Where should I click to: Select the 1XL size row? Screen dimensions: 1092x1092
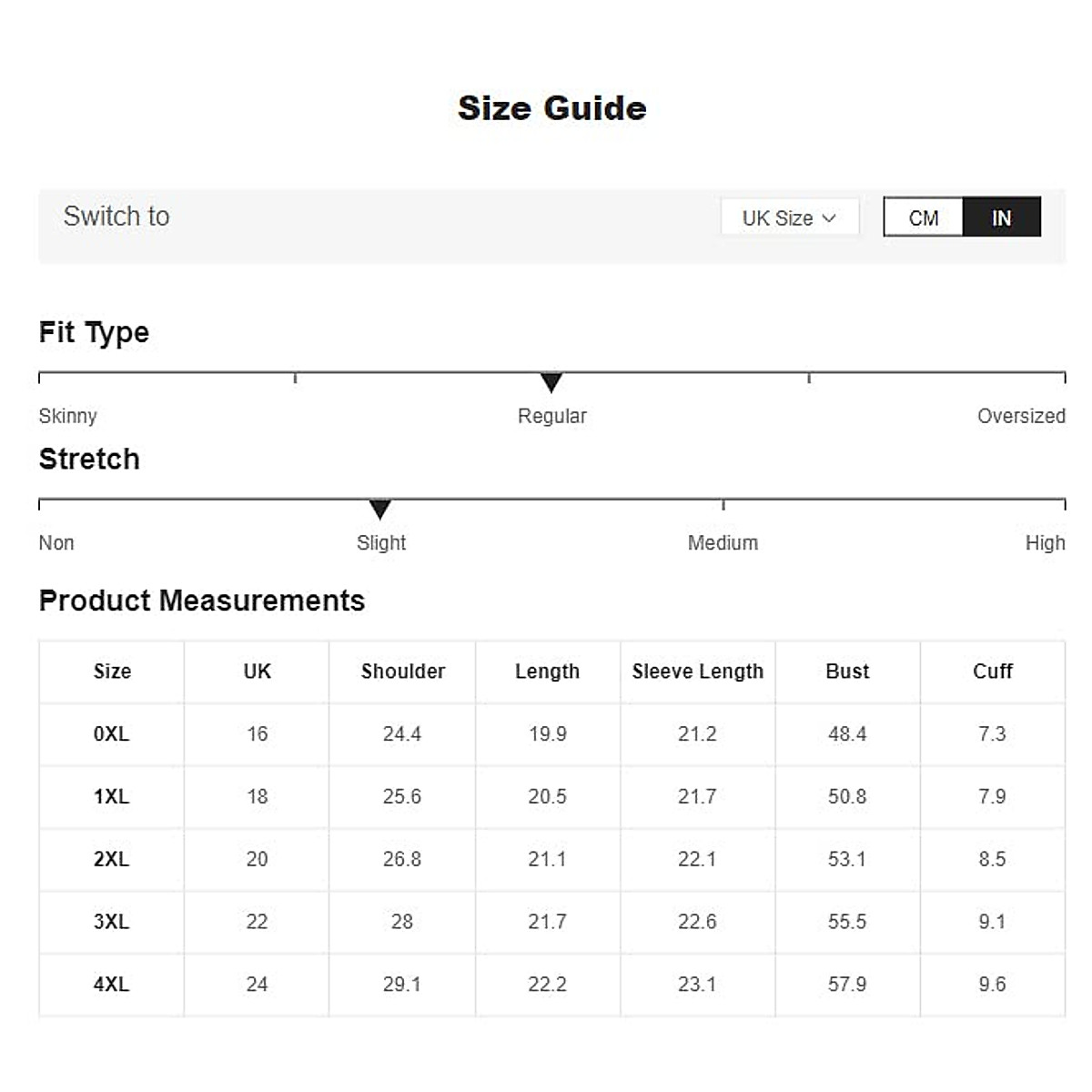[111, 796]
